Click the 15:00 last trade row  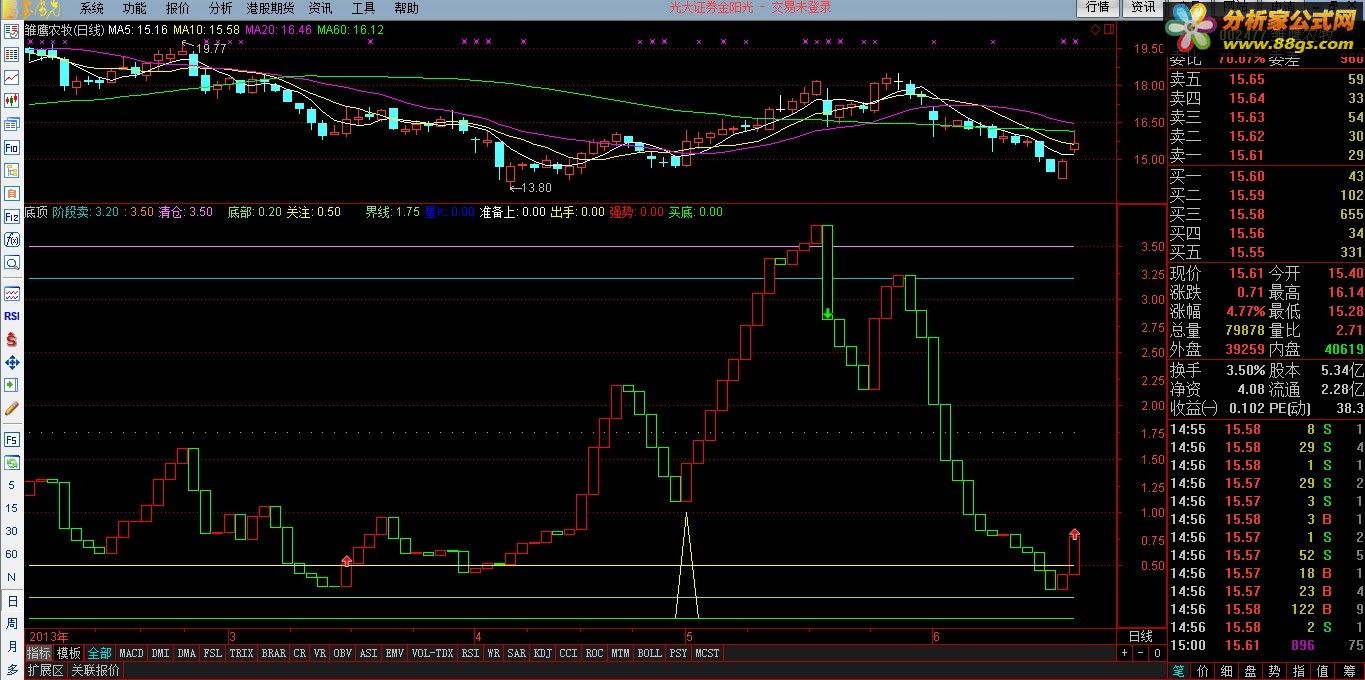(x=1266, y=646)
